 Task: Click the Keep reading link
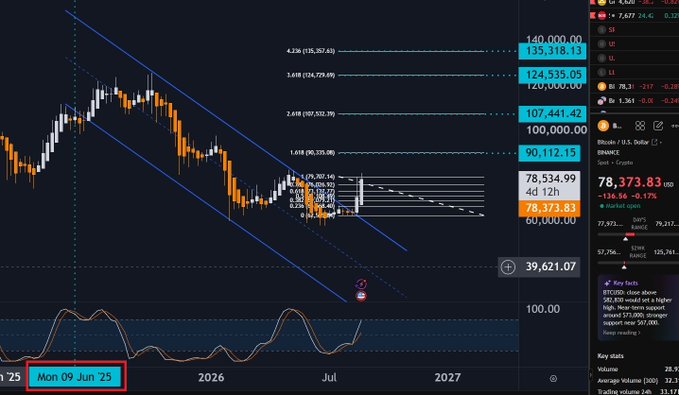point(621,333)
